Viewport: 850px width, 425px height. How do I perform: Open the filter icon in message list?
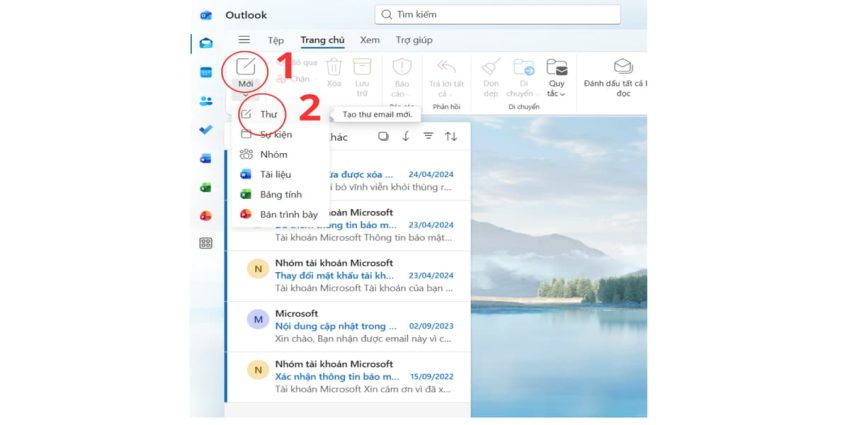tap(428, 137)
